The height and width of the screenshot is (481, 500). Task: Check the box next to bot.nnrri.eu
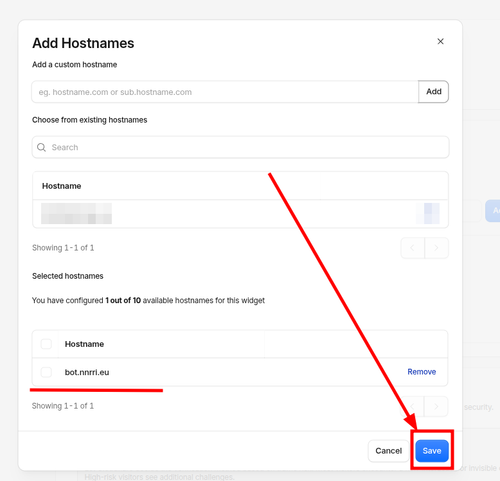tap(46, 372)
